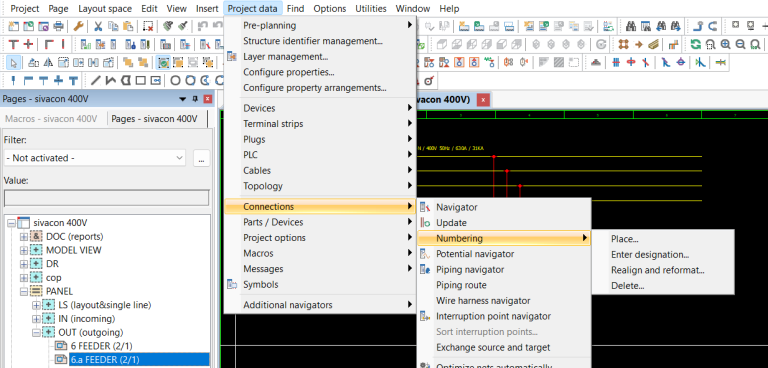The height and width of the screenshot is (368, 768).
Task: Collapse the sivacon 400V project node
Action: click(12, 223)
